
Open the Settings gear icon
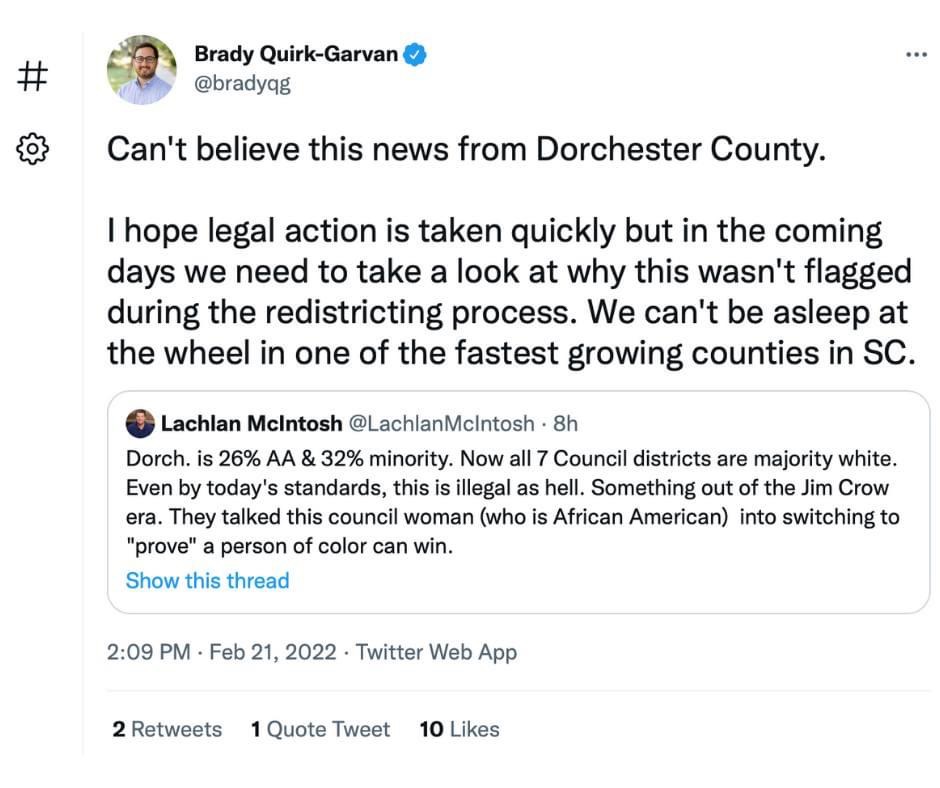[33, 149]
